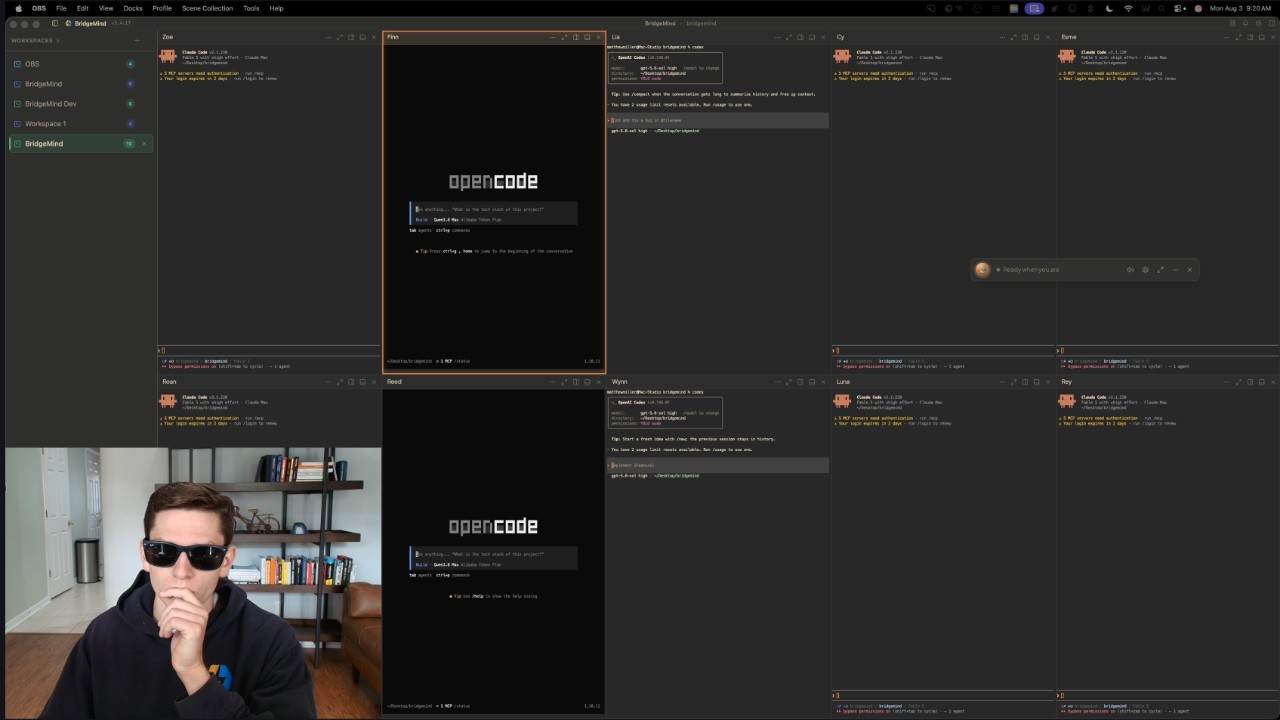
Task: Open voice assistant settings gear
Action: [1145, 270]
